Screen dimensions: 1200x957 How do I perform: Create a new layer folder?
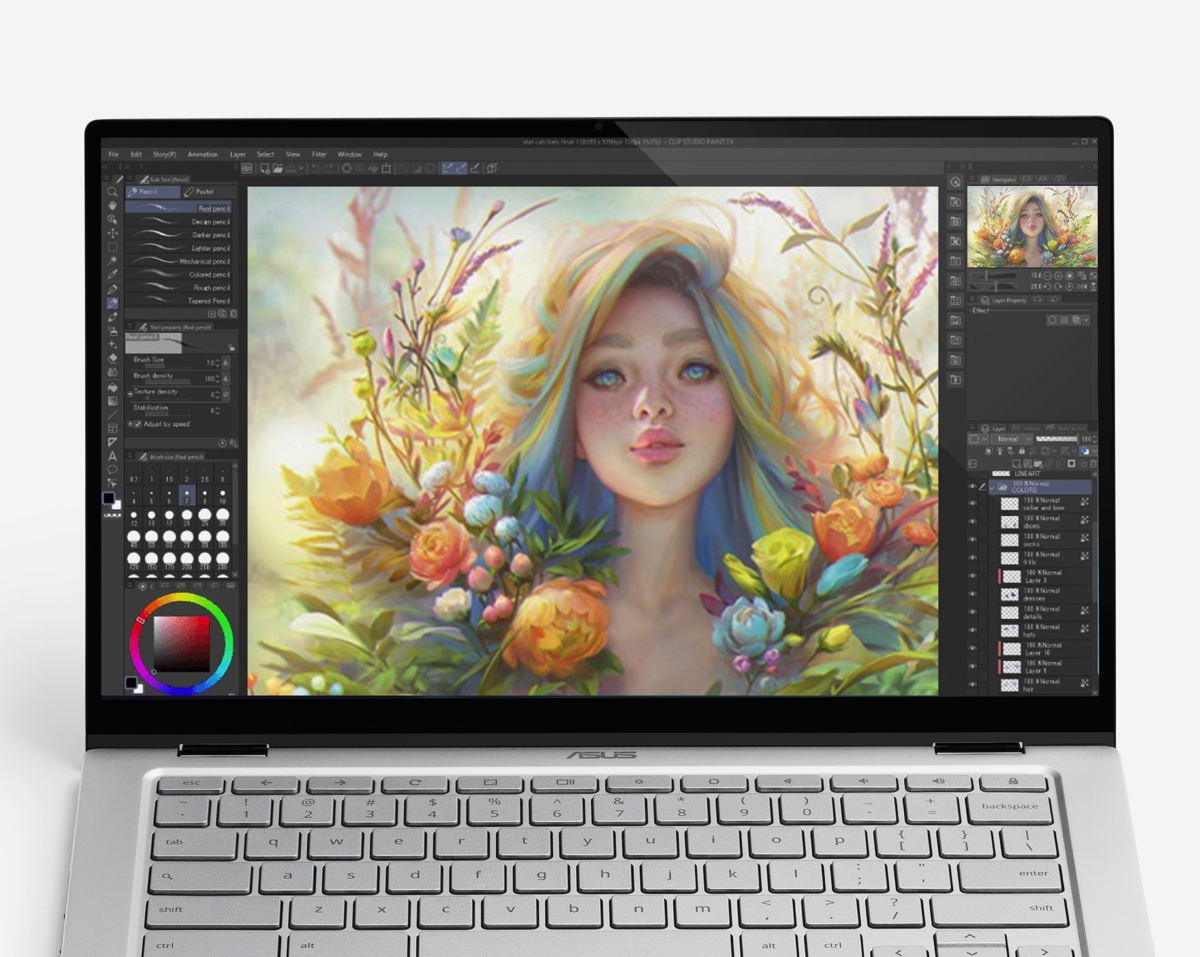1037,464
